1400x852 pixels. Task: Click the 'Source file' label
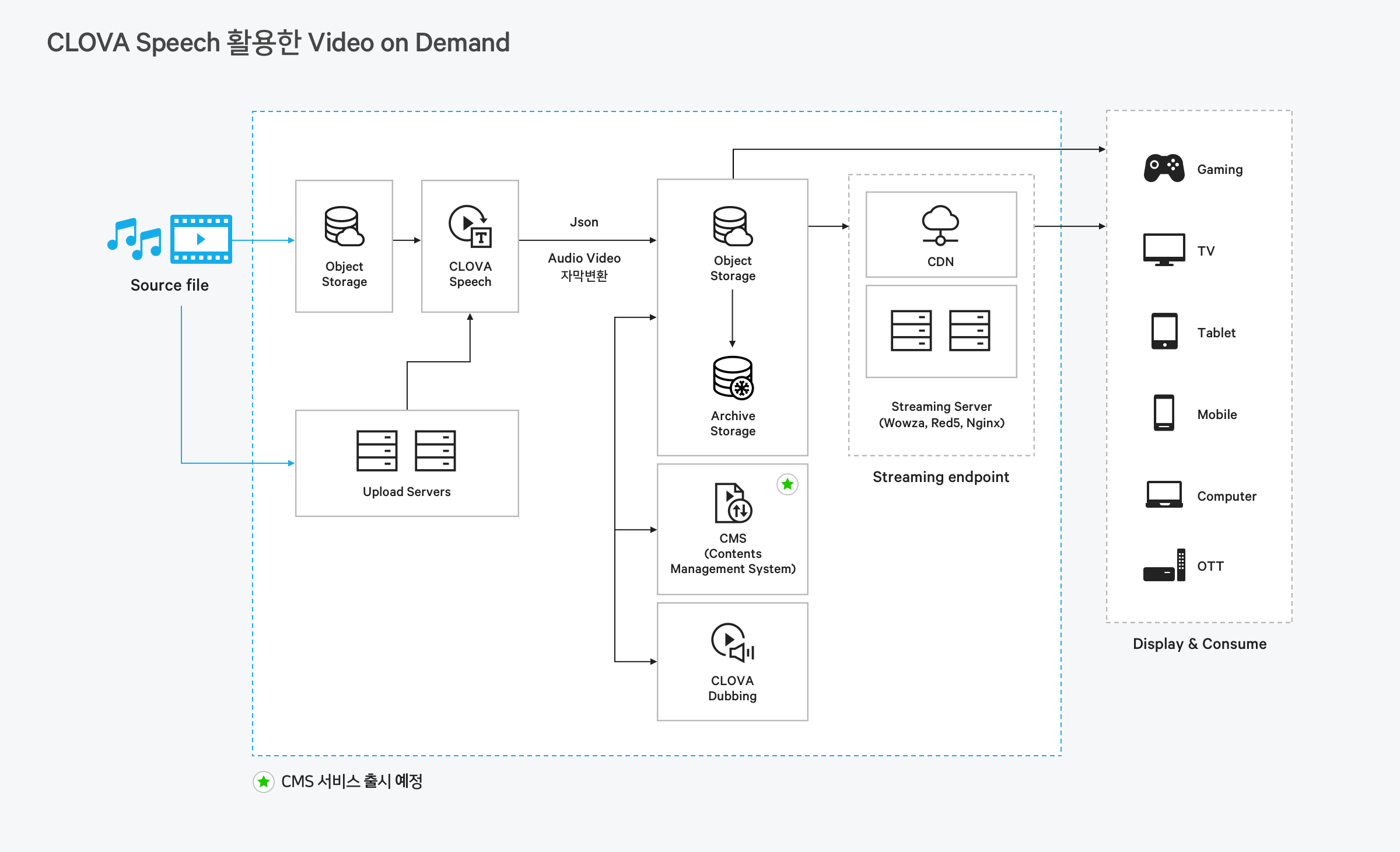click(x=170, y=285)
